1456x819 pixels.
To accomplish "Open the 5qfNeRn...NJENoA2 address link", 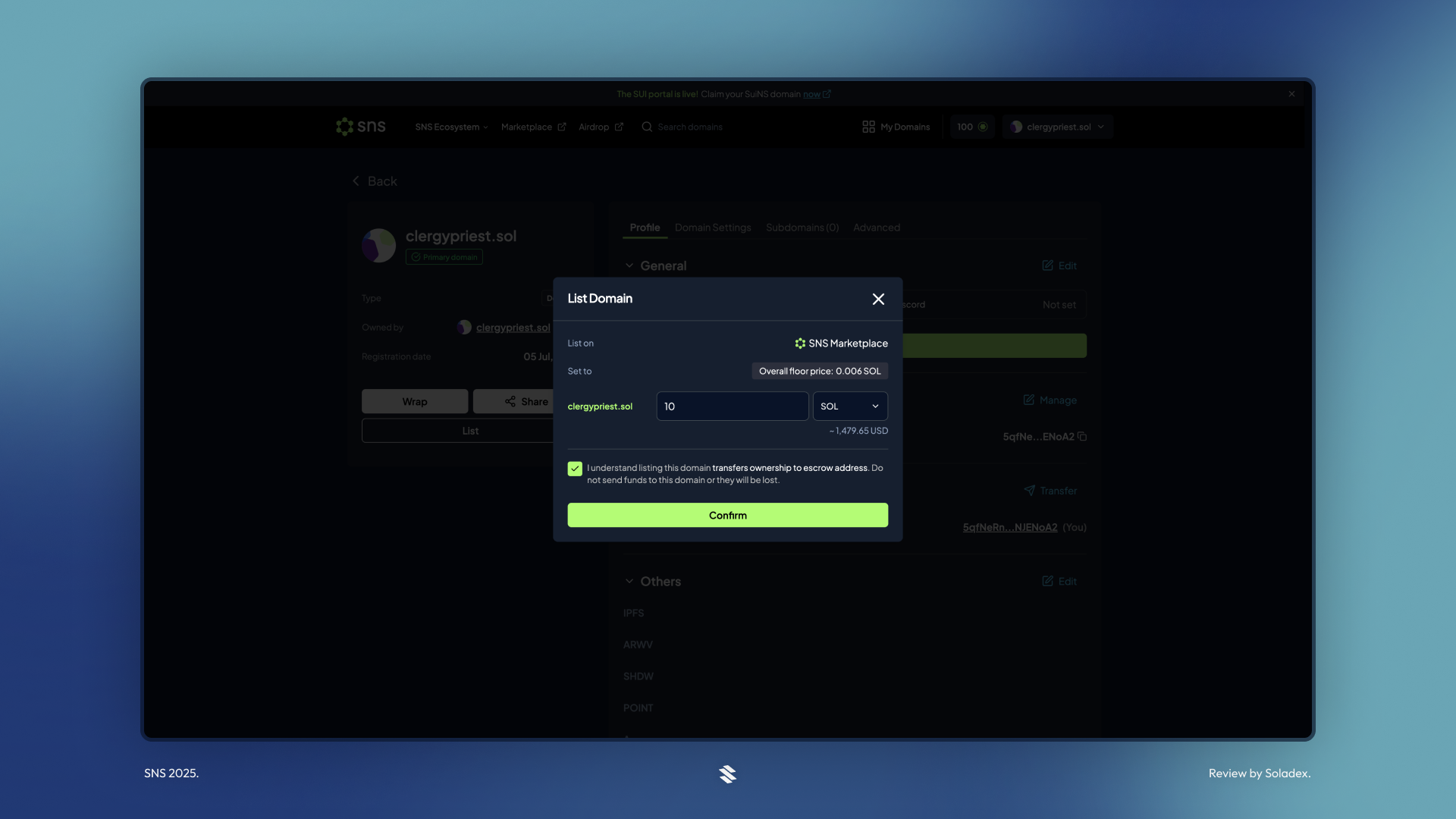I will click(x=1010, y=528).
